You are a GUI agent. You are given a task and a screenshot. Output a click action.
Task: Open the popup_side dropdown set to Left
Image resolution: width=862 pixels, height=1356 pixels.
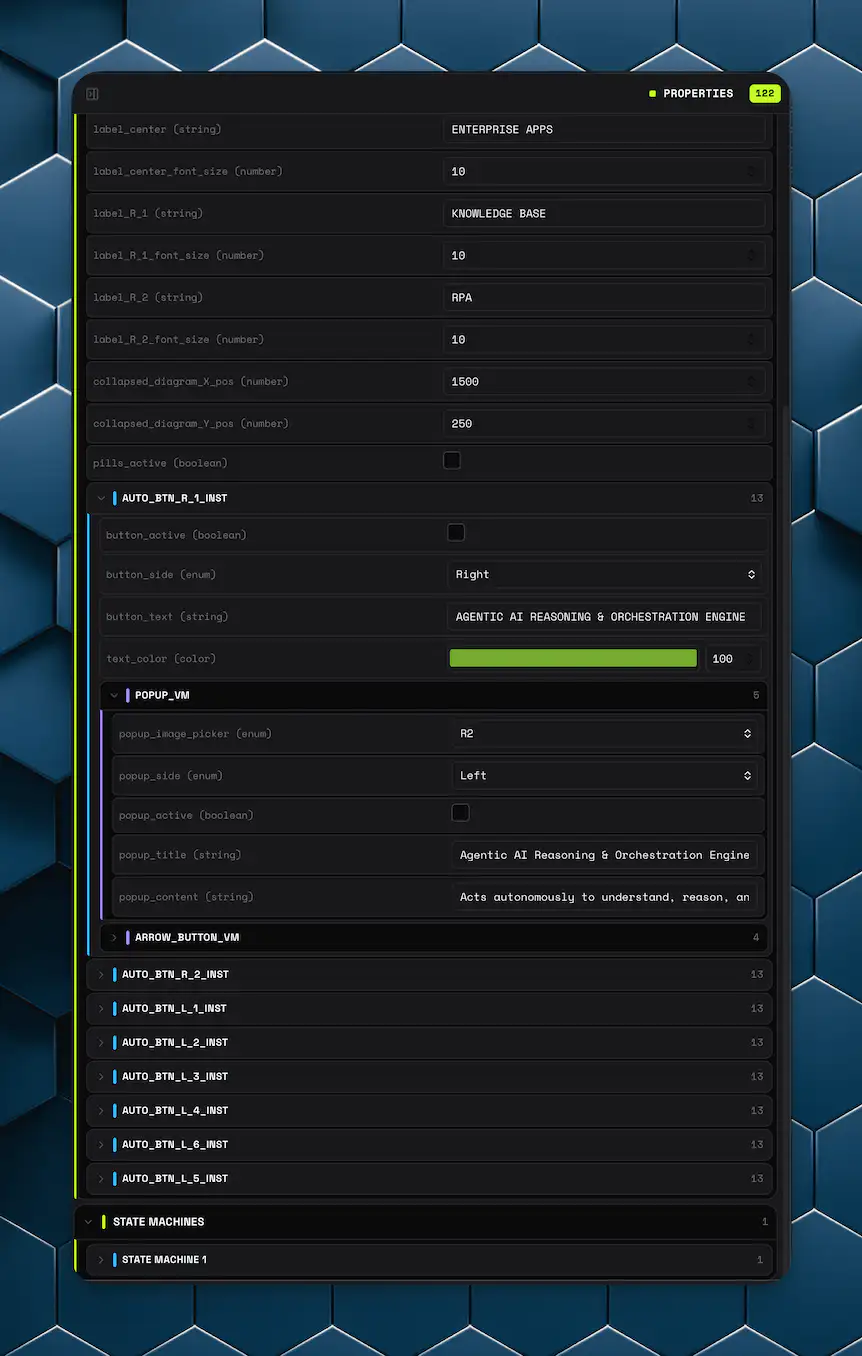coord(608,775)
